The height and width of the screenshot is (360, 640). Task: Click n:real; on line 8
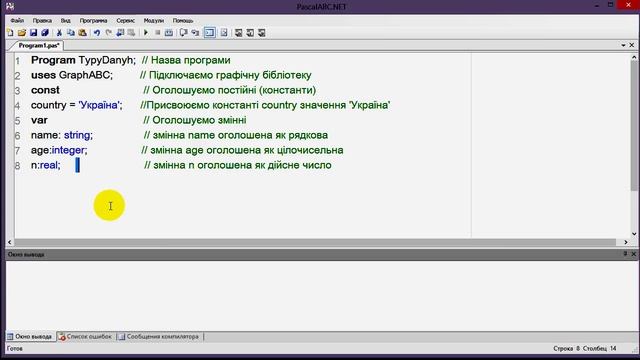tap(46, 165)
